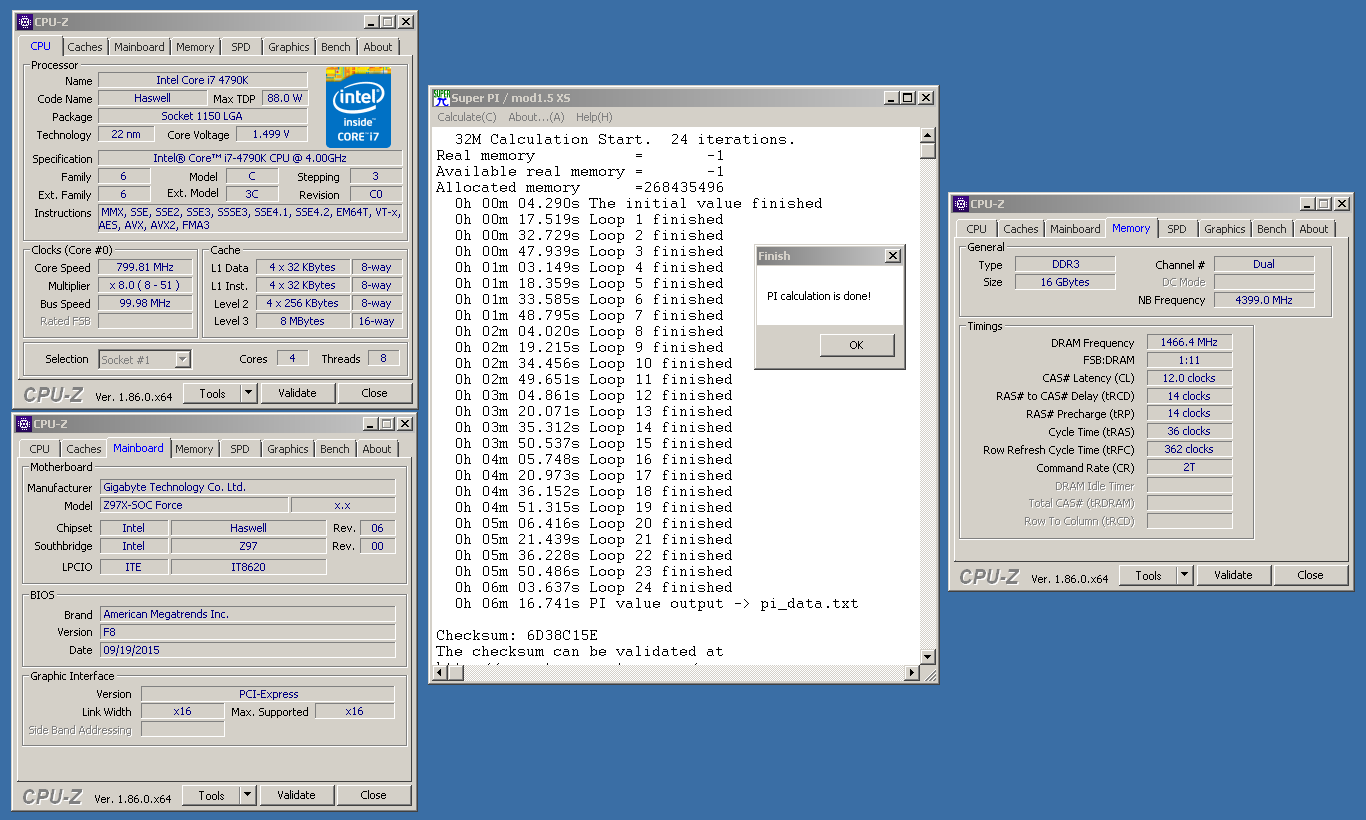This screenshot has width=1366, height=820.
Task: Click the Super PI vertical scrollbar thumb
Action: [x=928, y=151]
